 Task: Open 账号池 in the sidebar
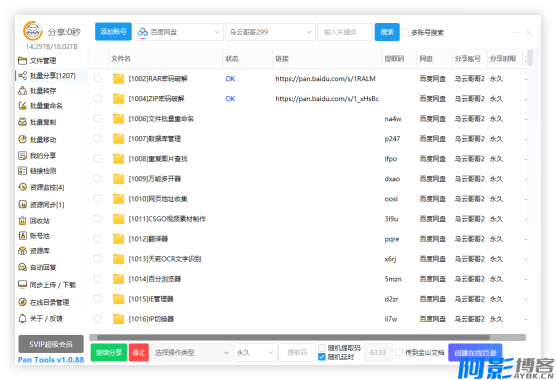(34, 236)
